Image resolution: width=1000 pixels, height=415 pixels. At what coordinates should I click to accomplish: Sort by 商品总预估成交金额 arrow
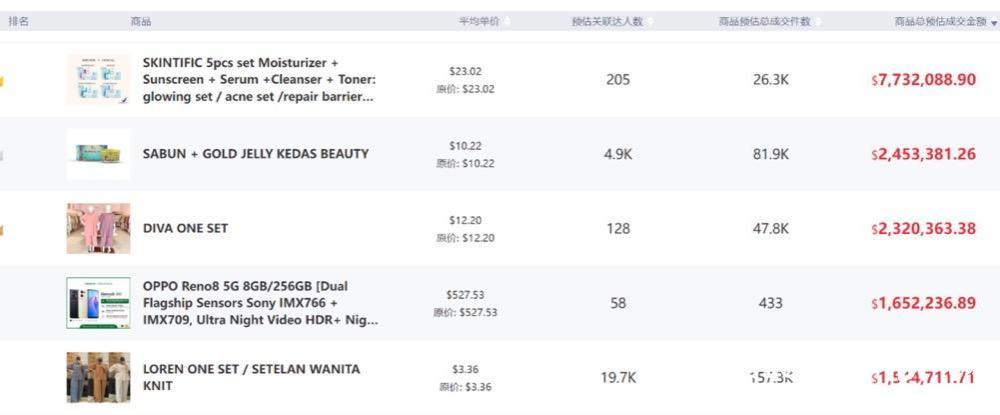[x=993, y=23]
